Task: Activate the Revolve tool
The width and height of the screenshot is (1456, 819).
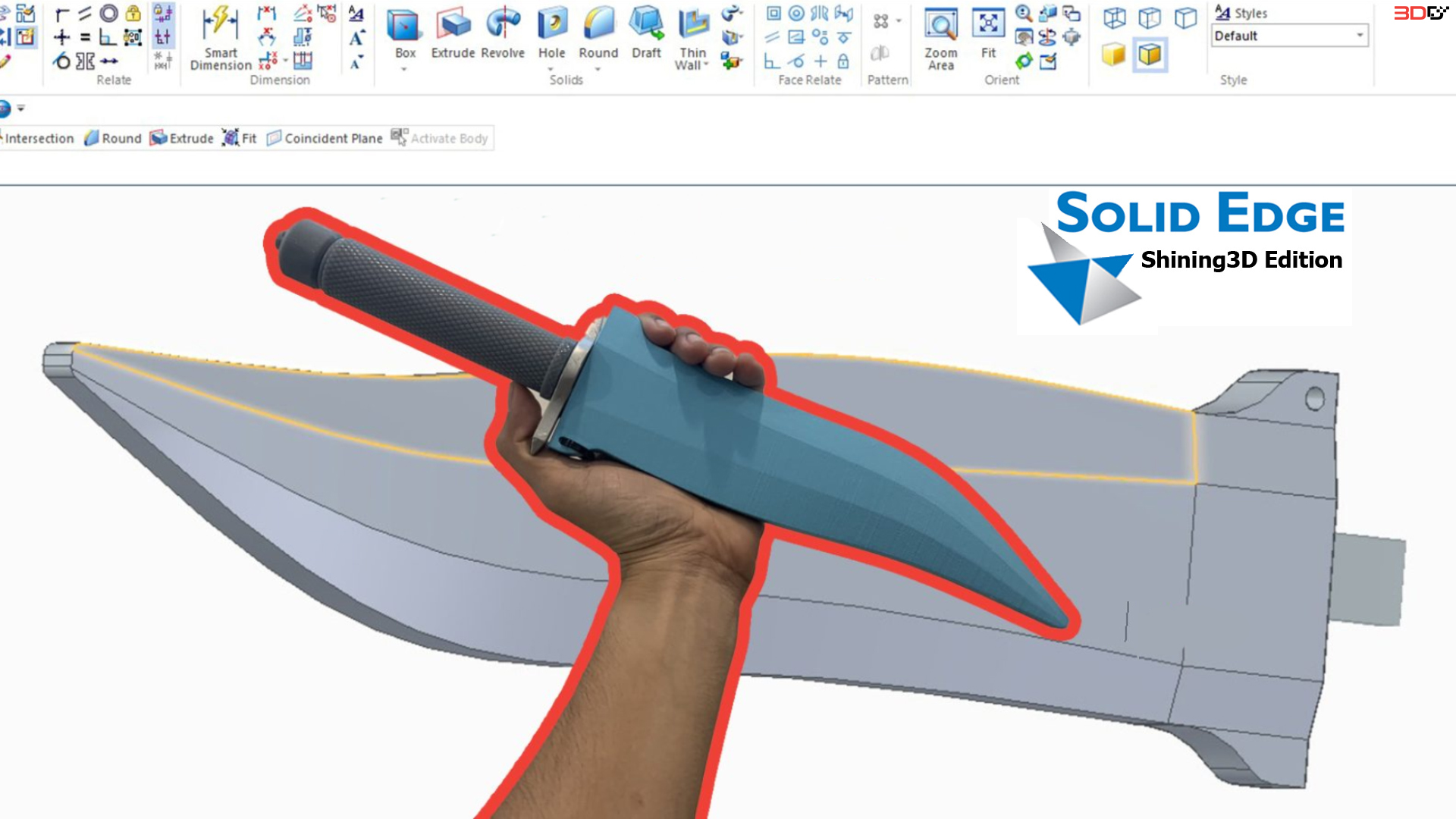Action: (x=501, y=30)
